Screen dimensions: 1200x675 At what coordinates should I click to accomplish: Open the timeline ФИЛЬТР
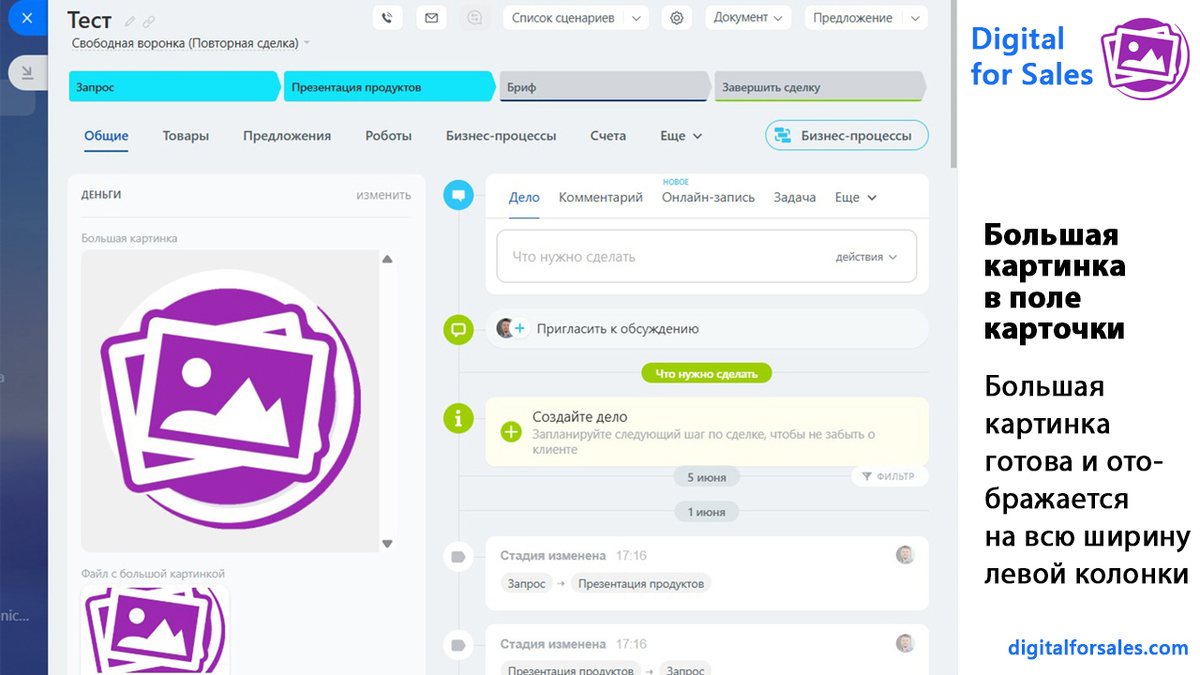coord(889,477)
